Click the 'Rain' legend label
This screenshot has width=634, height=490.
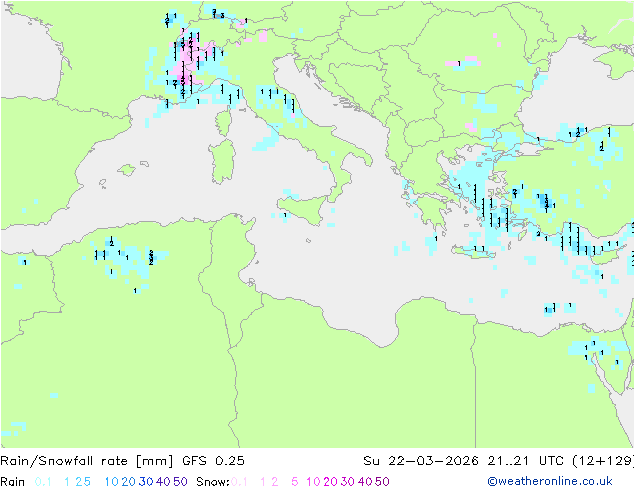click(x=13, y=482)
